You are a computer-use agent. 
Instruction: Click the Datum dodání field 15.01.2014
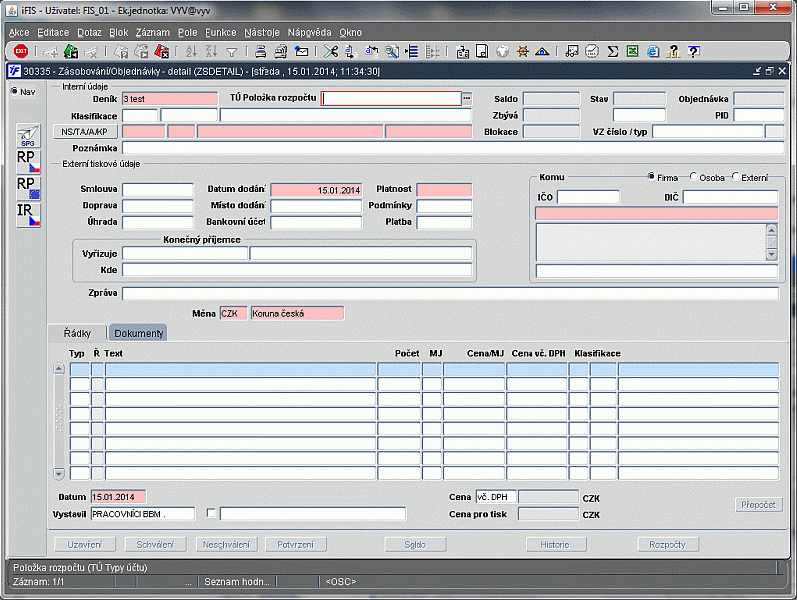[x=316, y=190]
